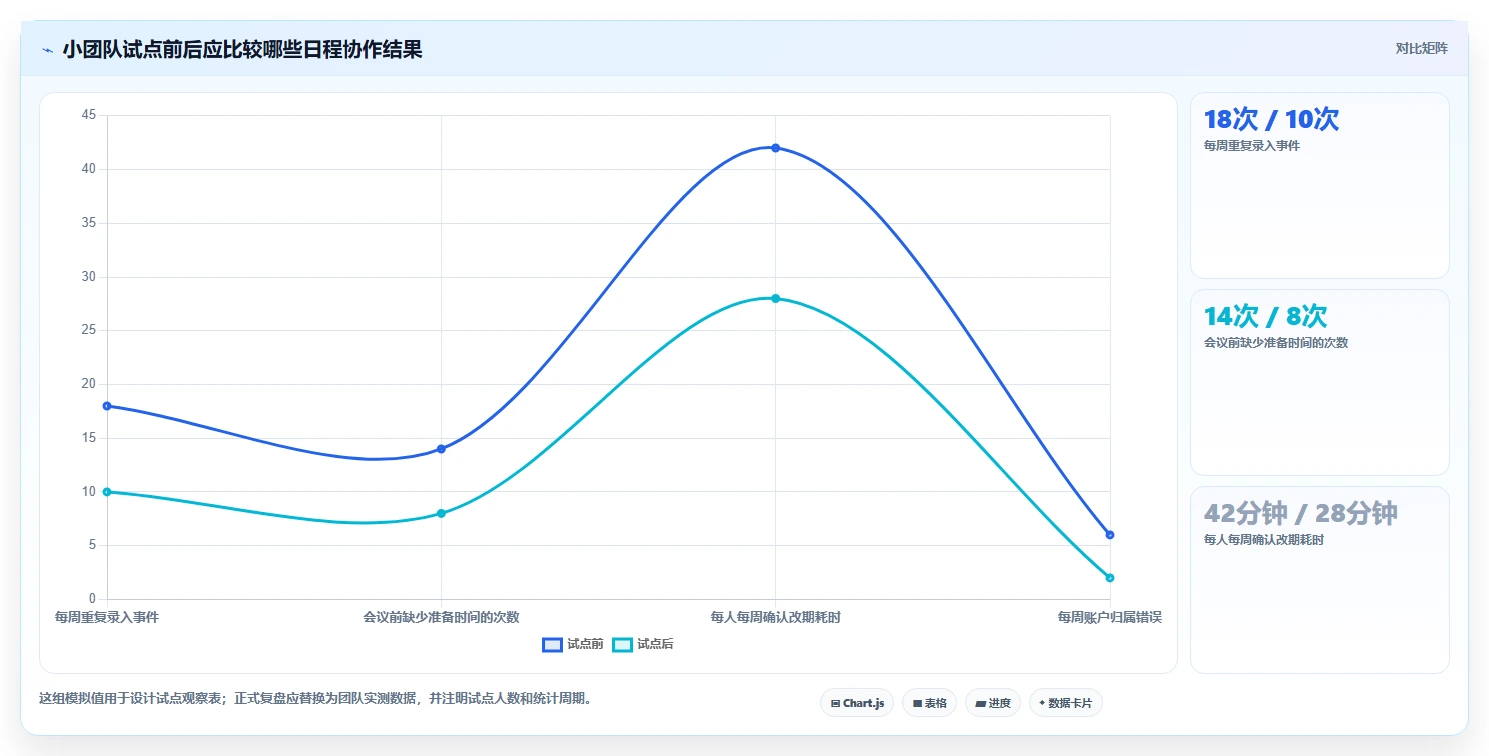Open the 对比矩阵 link in header
Viewport: 1489px width, 756px height.
point(1421,48)
